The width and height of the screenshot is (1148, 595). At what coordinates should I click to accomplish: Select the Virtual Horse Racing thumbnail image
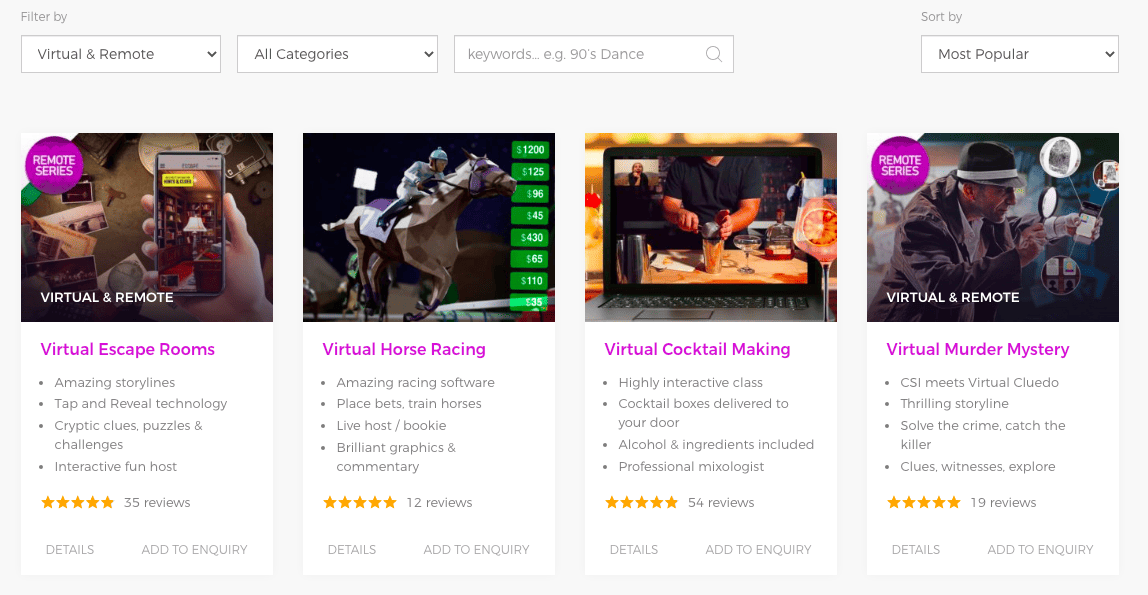point(428,228)
